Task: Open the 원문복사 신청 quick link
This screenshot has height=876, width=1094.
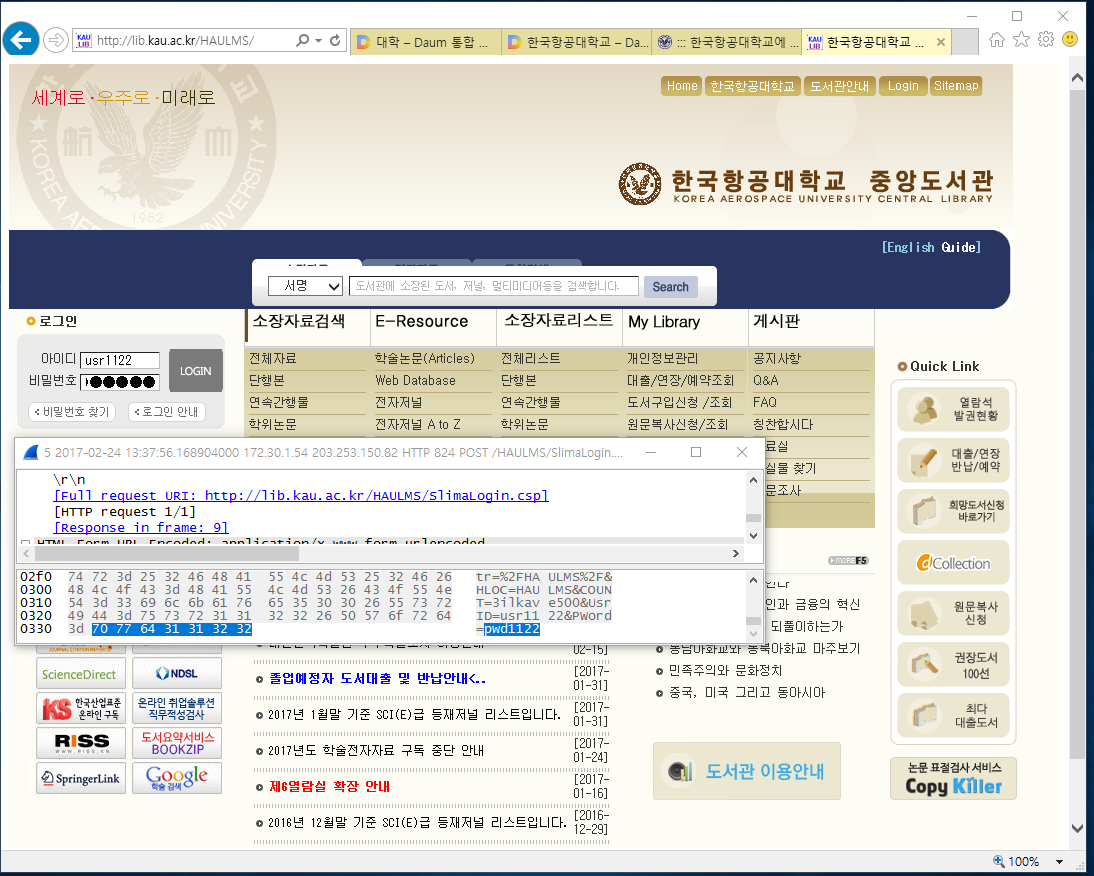Action: point(953,613)
